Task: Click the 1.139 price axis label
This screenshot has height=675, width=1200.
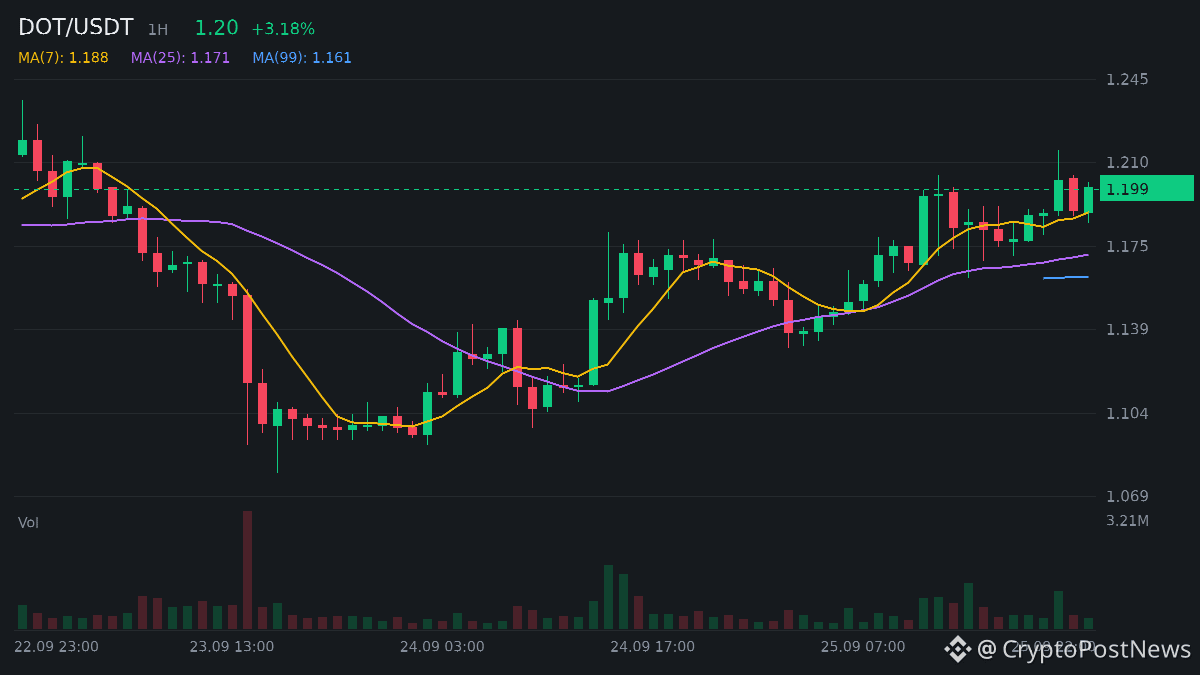Action: click(x=1127, y=329)
